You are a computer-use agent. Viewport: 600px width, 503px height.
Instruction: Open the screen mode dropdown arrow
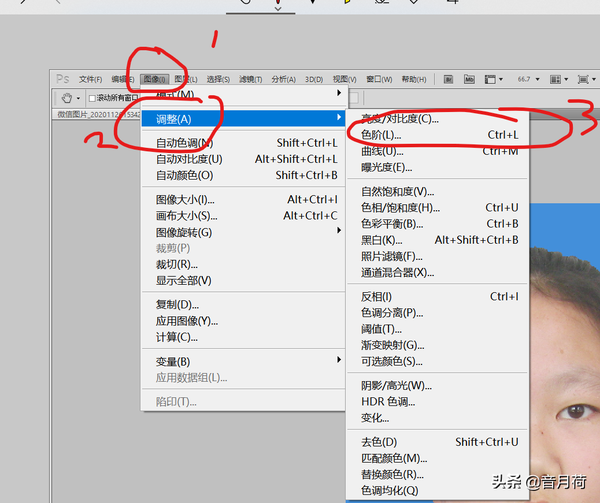point(593,80)
